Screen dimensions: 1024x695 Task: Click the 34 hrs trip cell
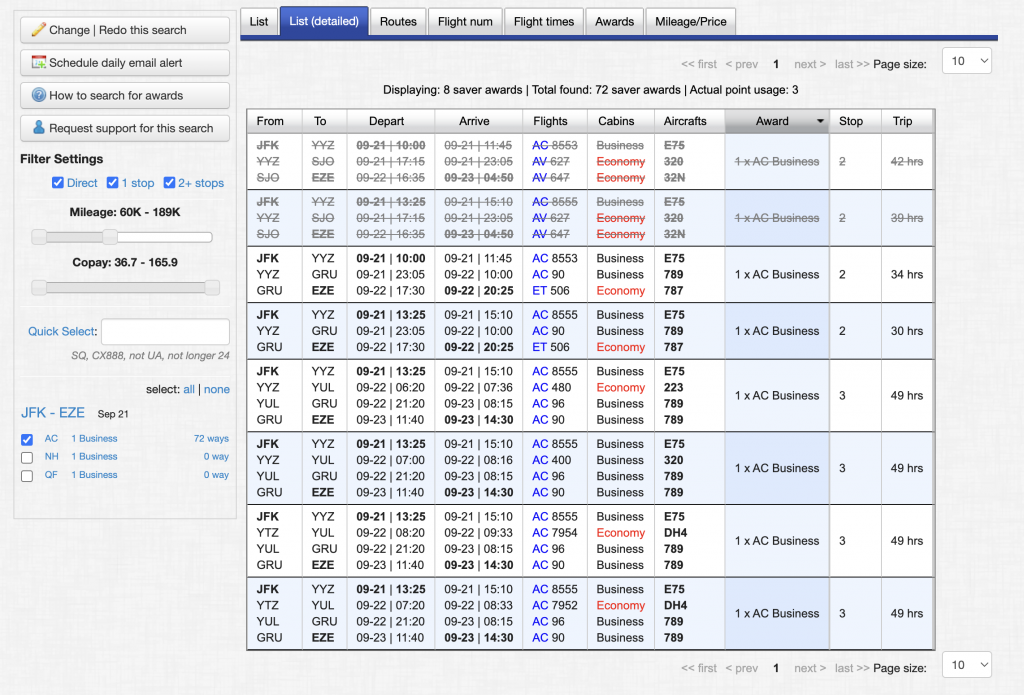(906, 274)
